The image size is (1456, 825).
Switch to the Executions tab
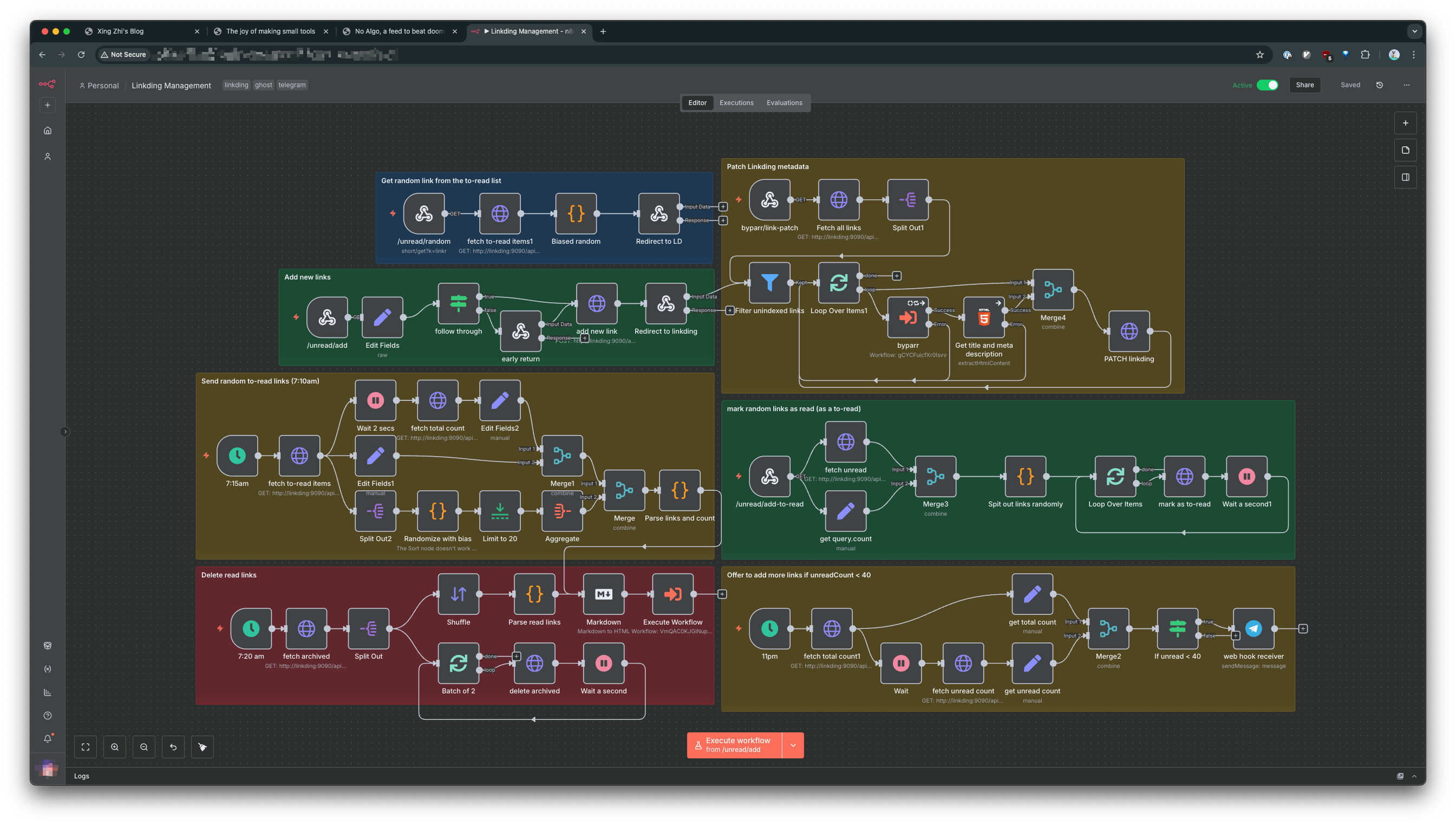click(736, 102)
